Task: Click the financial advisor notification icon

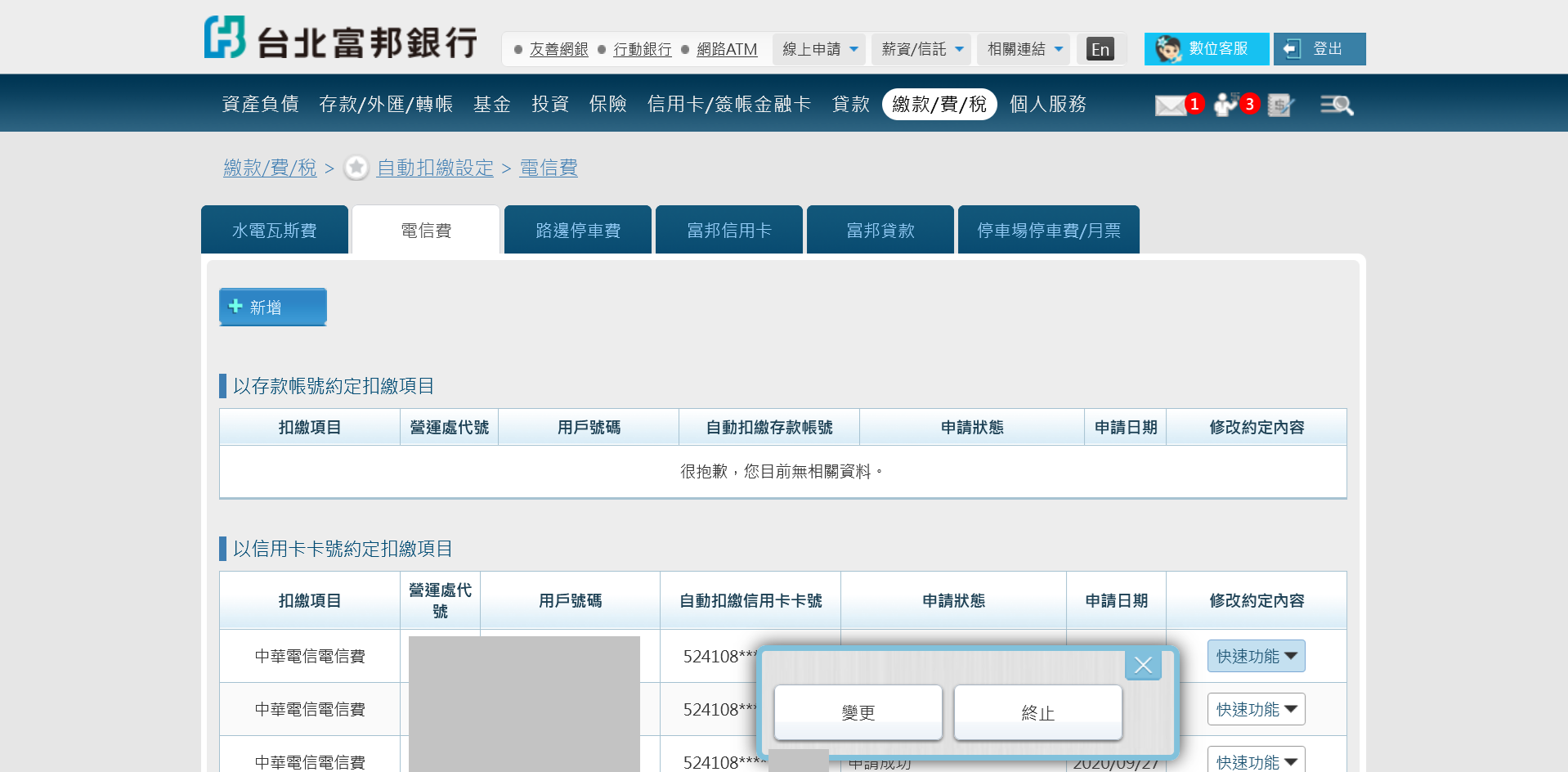Action: pyautogui.click(x=1226, y=105)
